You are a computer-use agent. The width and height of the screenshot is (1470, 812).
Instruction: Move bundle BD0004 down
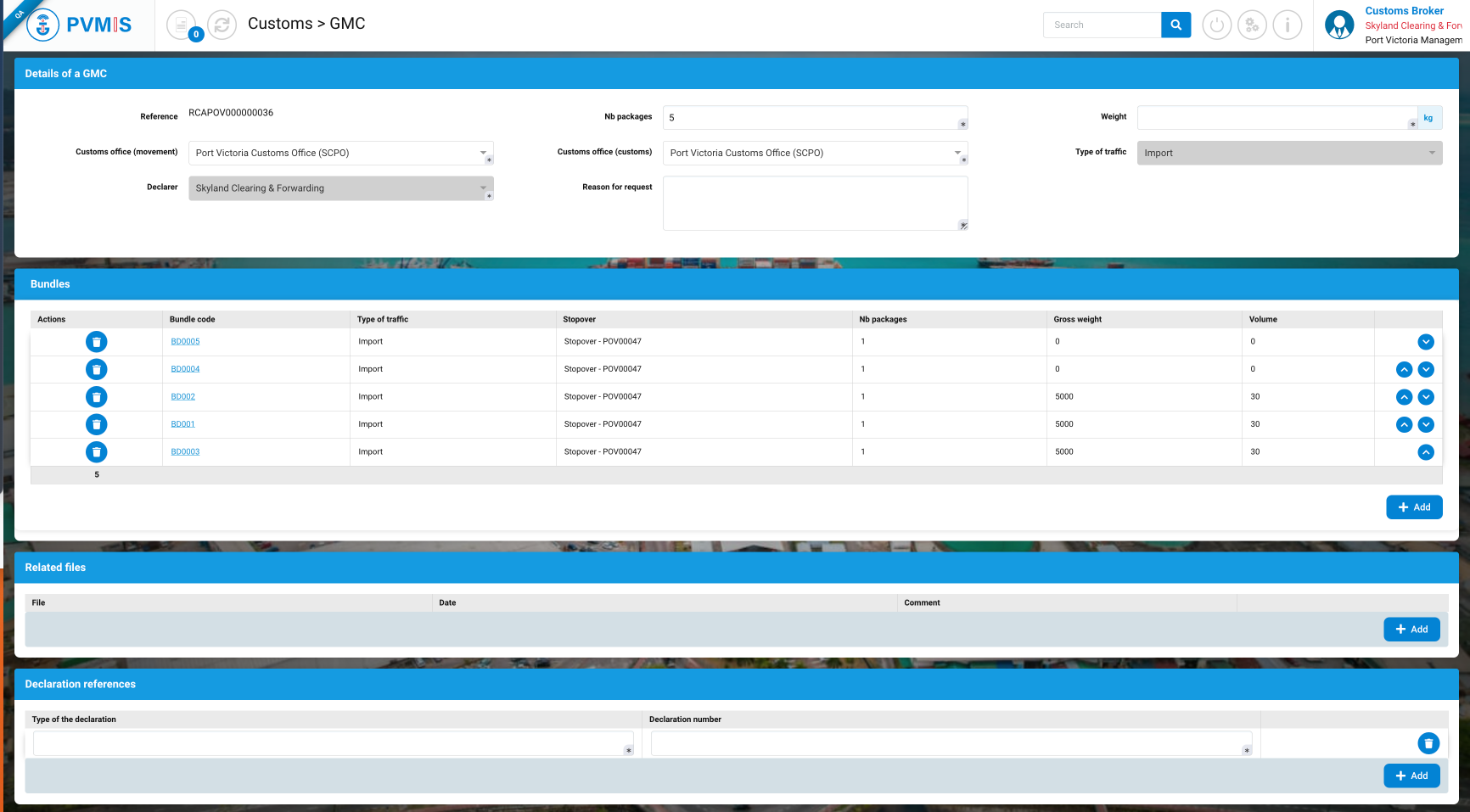(x=1426, y=369)
